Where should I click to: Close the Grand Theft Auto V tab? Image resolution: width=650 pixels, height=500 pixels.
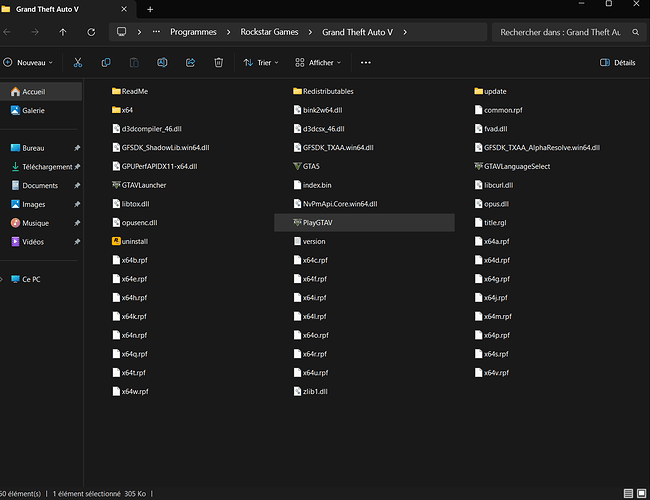124,9
